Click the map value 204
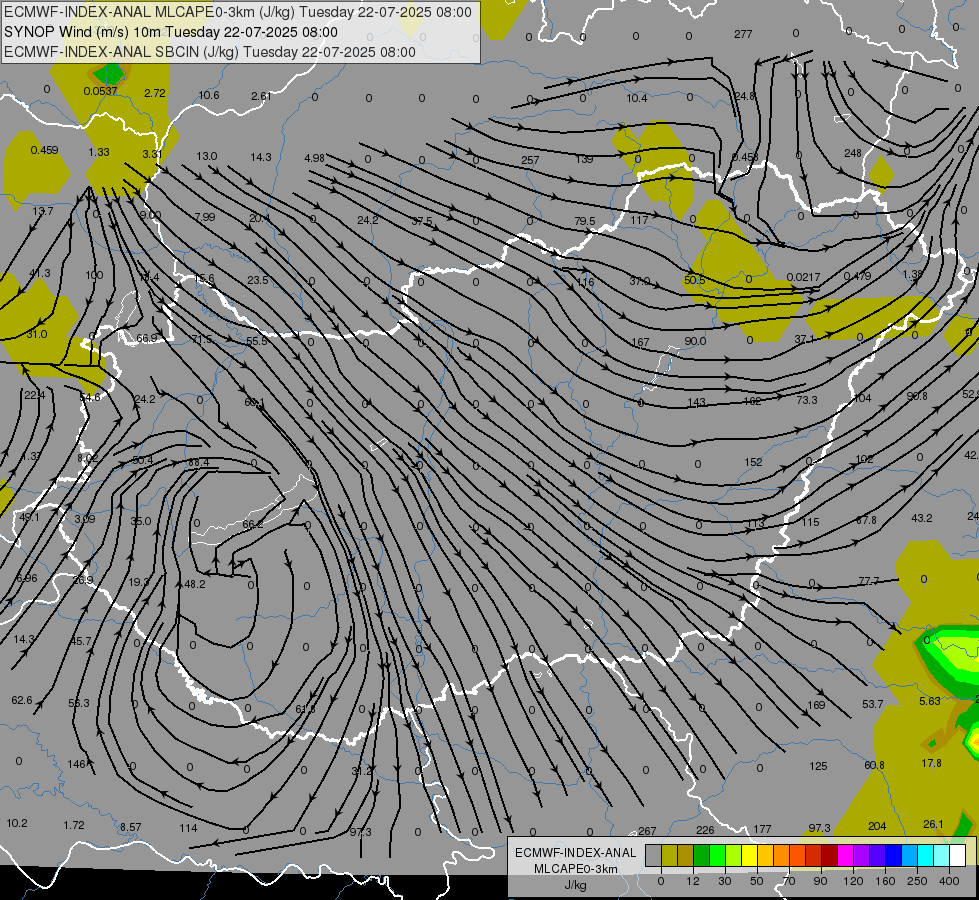The image size is (979, 900). (x=877, y=826)
